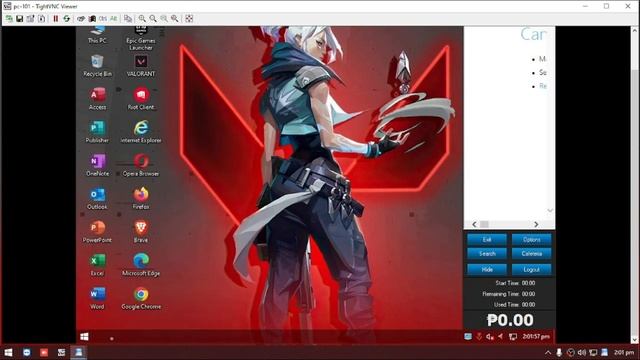Select the Word desktop icon
640x360 pixels.
tap(97, 298)
